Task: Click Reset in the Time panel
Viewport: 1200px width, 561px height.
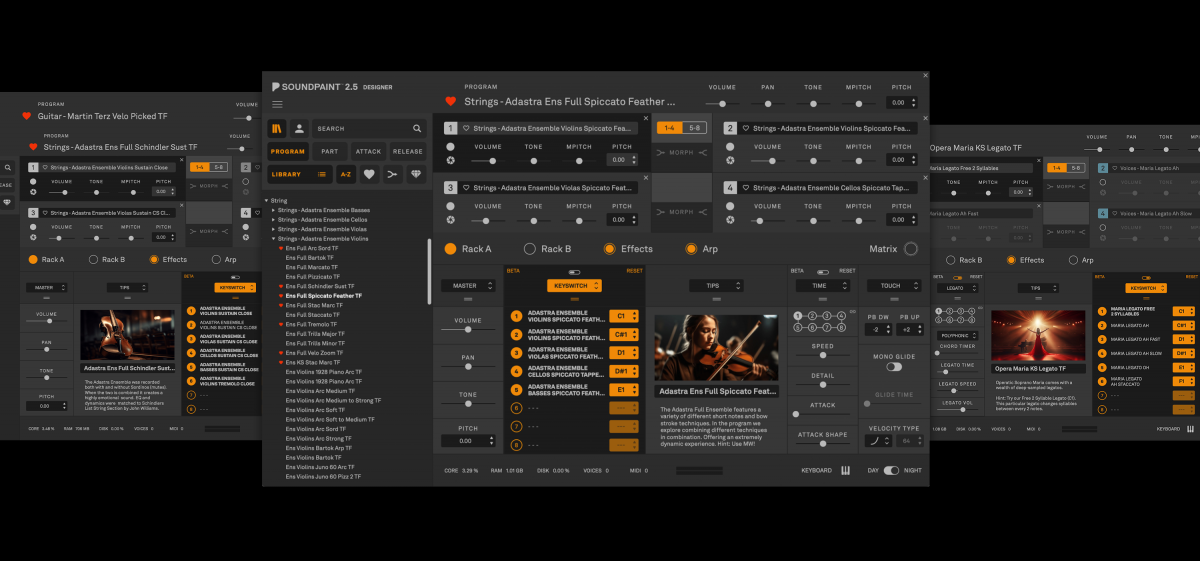Action: pos(847,271)
